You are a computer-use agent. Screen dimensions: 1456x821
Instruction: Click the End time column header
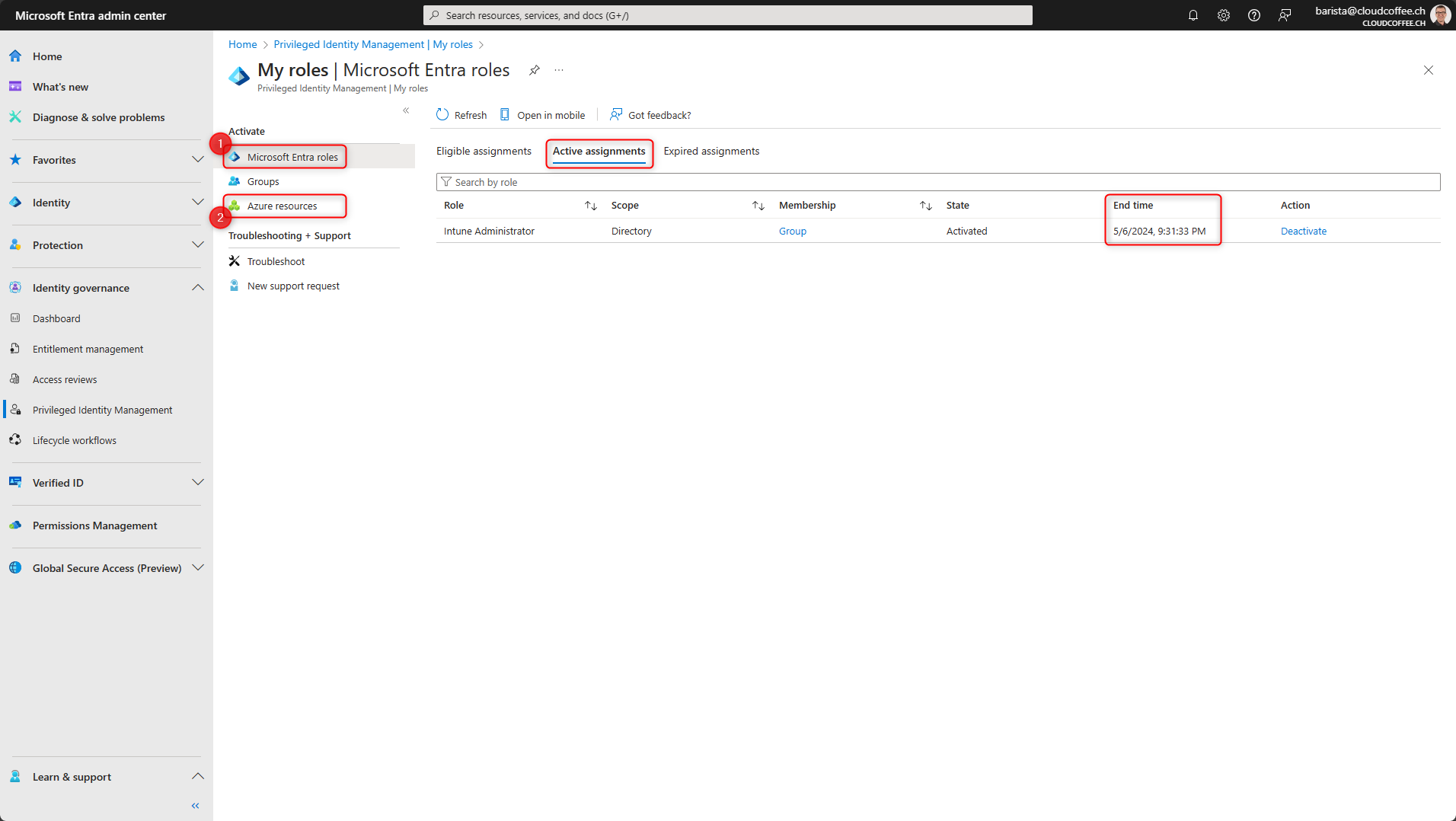pyautogui.click(x=1132, y=206)
